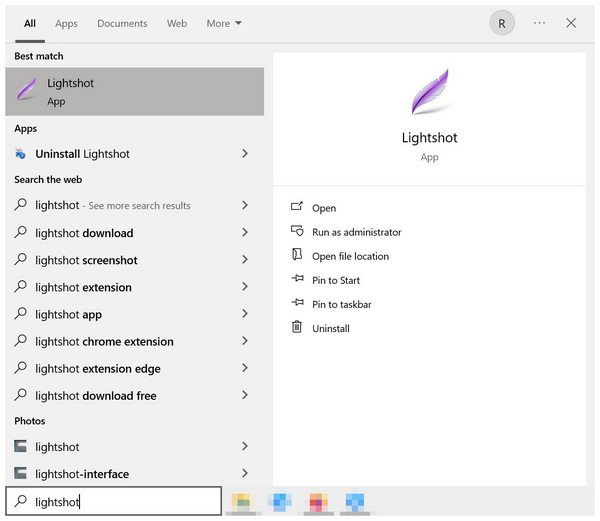
Task: Expand arrow for 'lightshot - See more search results'
Action: coord(245,205)
